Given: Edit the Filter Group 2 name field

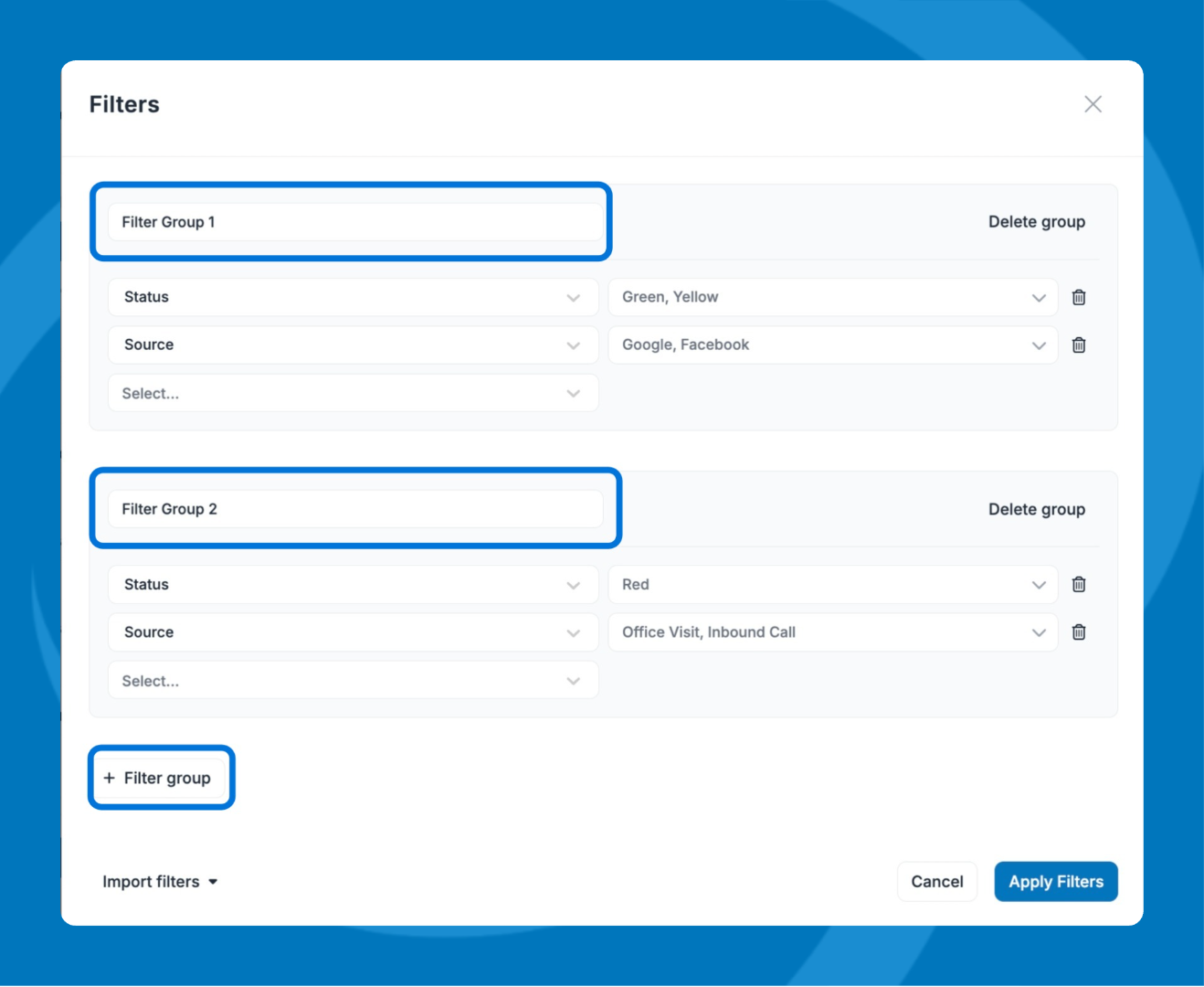Looking at the screenshot, I should click(354, 509).
